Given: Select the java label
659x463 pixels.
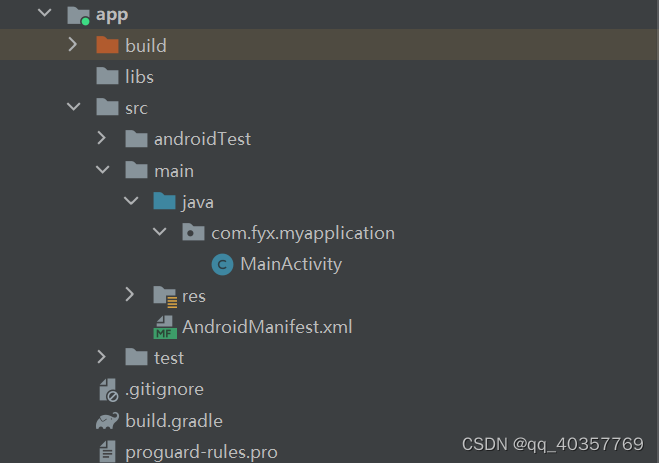Looking at the screenshot, I should [198, 203].
